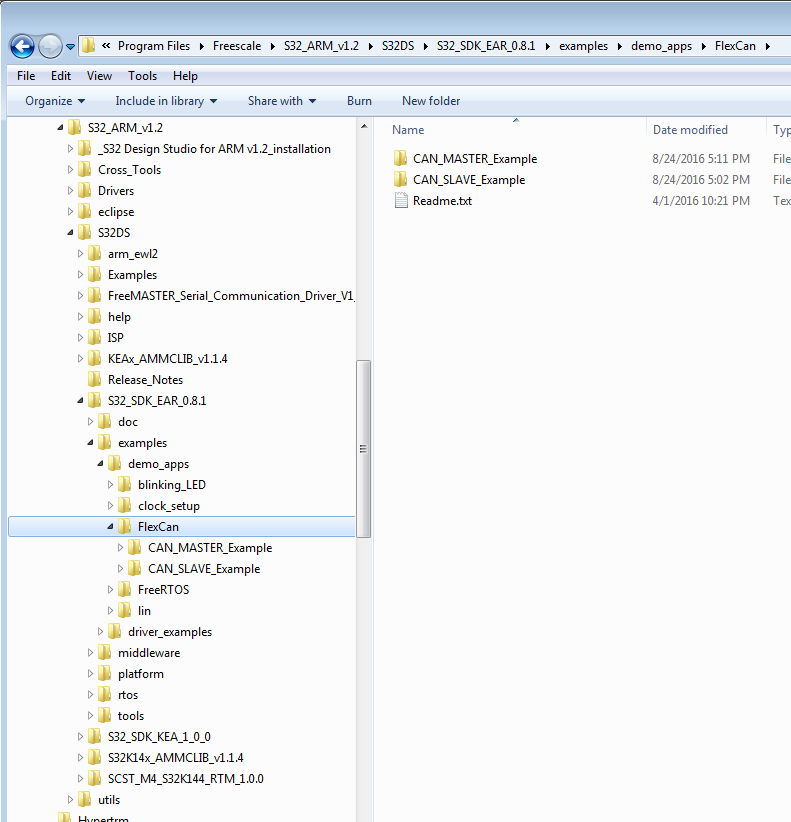This screenshot has height=822, width=791.
Task: Open CAN_MASTER_Example folder icon in file list
Action: pyautogui.click(x=400, y=158)
